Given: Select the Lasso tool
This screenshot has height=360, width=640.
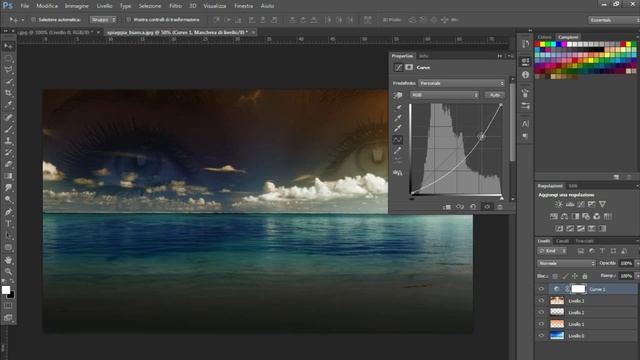Looking at the screenshot, I should (x=8, y=70).
